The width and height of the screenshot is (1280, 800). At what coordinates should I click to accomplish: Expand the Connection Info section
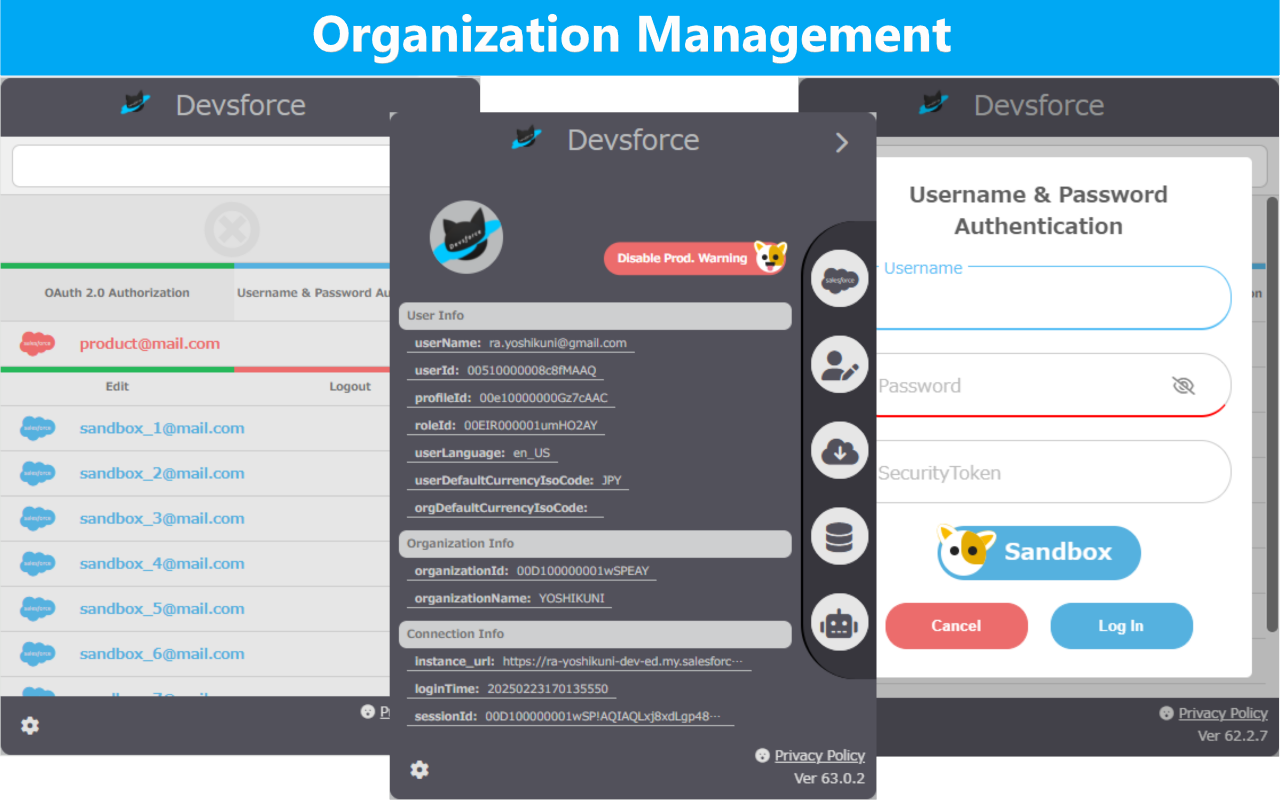[x=595, y=633]
